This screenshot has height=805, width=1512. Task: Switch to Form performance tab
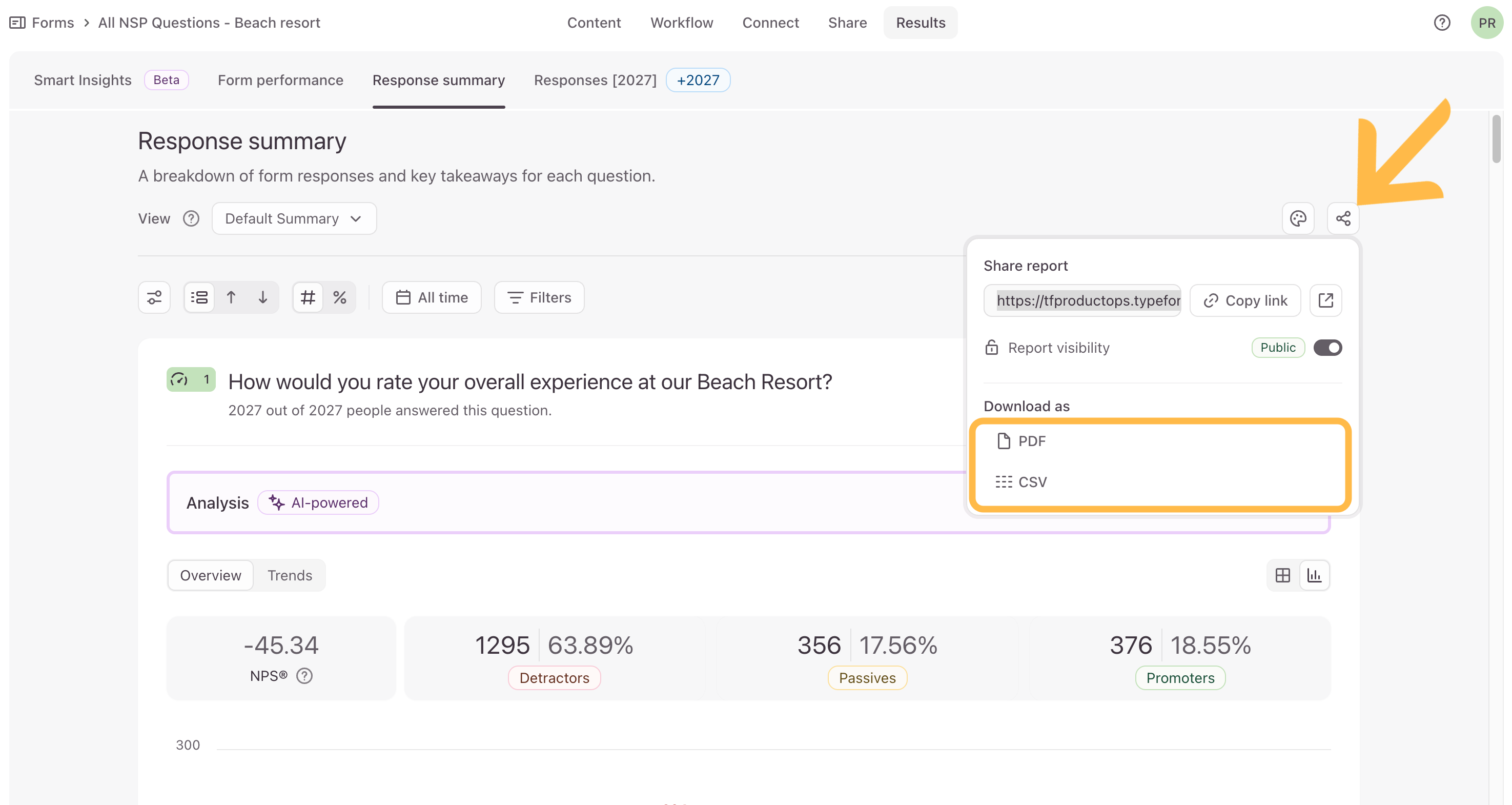click(x=280, y=80)
